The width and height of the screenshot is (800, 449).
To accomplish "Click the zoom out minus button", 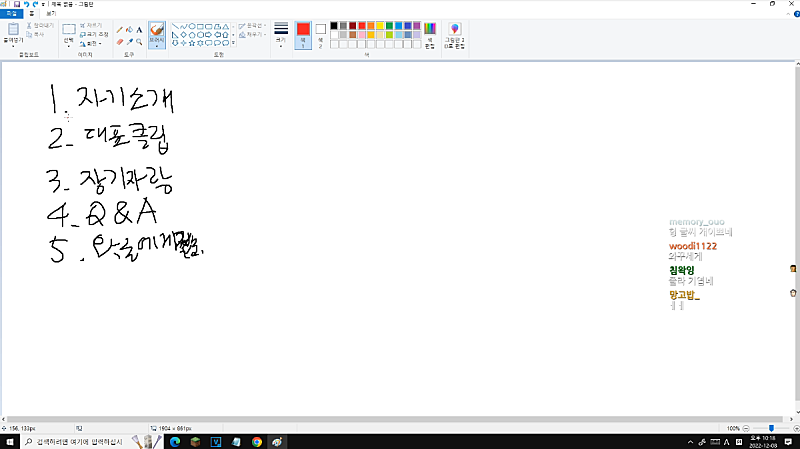I will pos(746,429).
